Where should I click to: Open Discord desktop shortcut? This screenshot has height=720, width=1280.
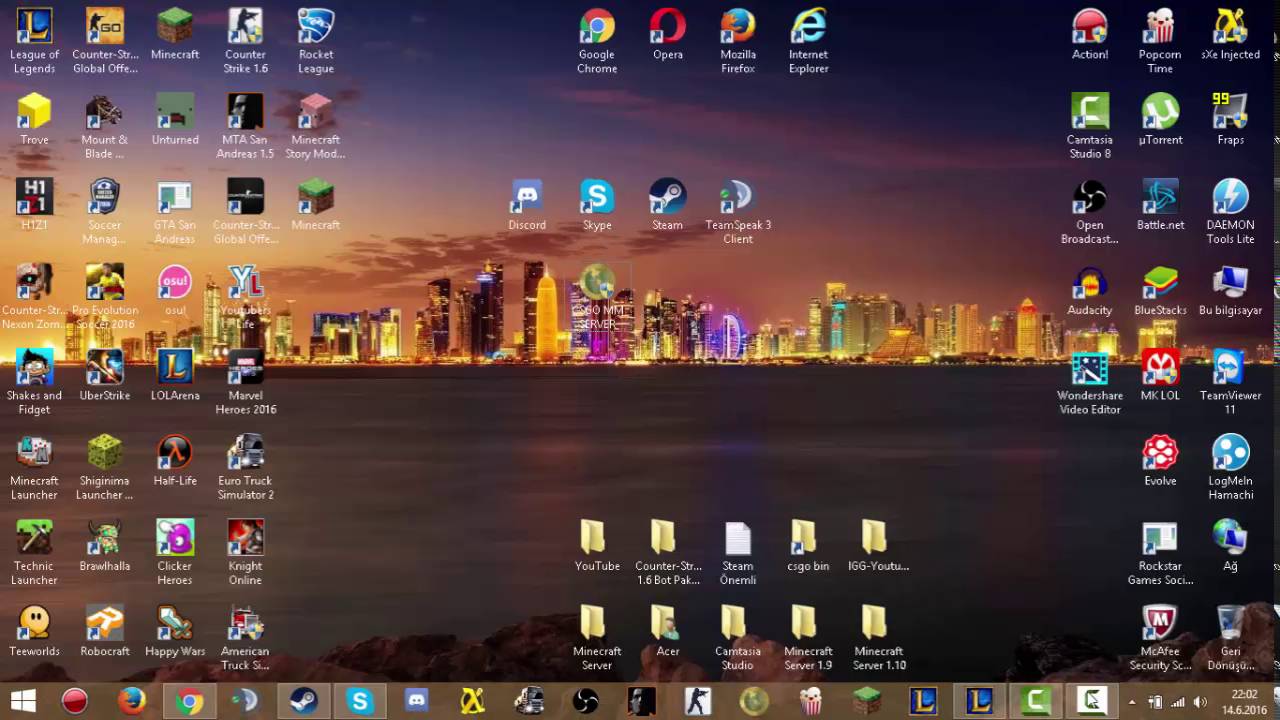tap(527, 204)
